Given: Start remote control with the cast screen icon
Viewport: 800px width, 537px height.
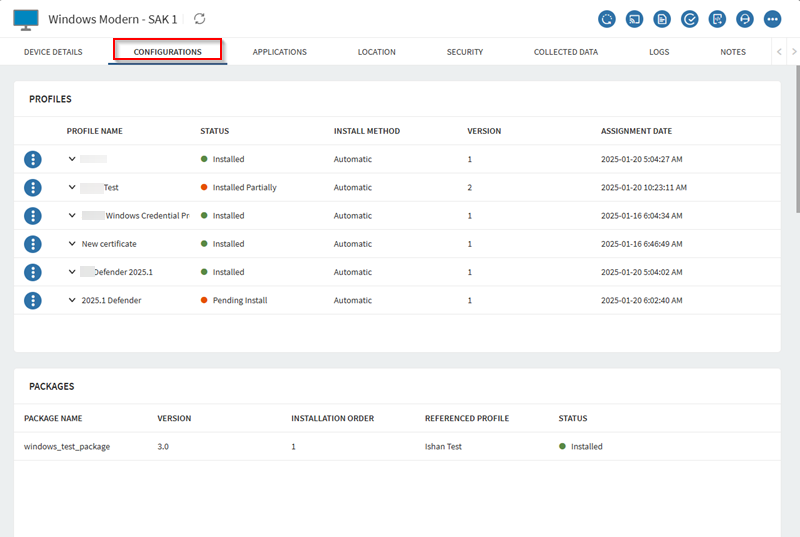Looking at the screenshot, I should coord(634,19).
